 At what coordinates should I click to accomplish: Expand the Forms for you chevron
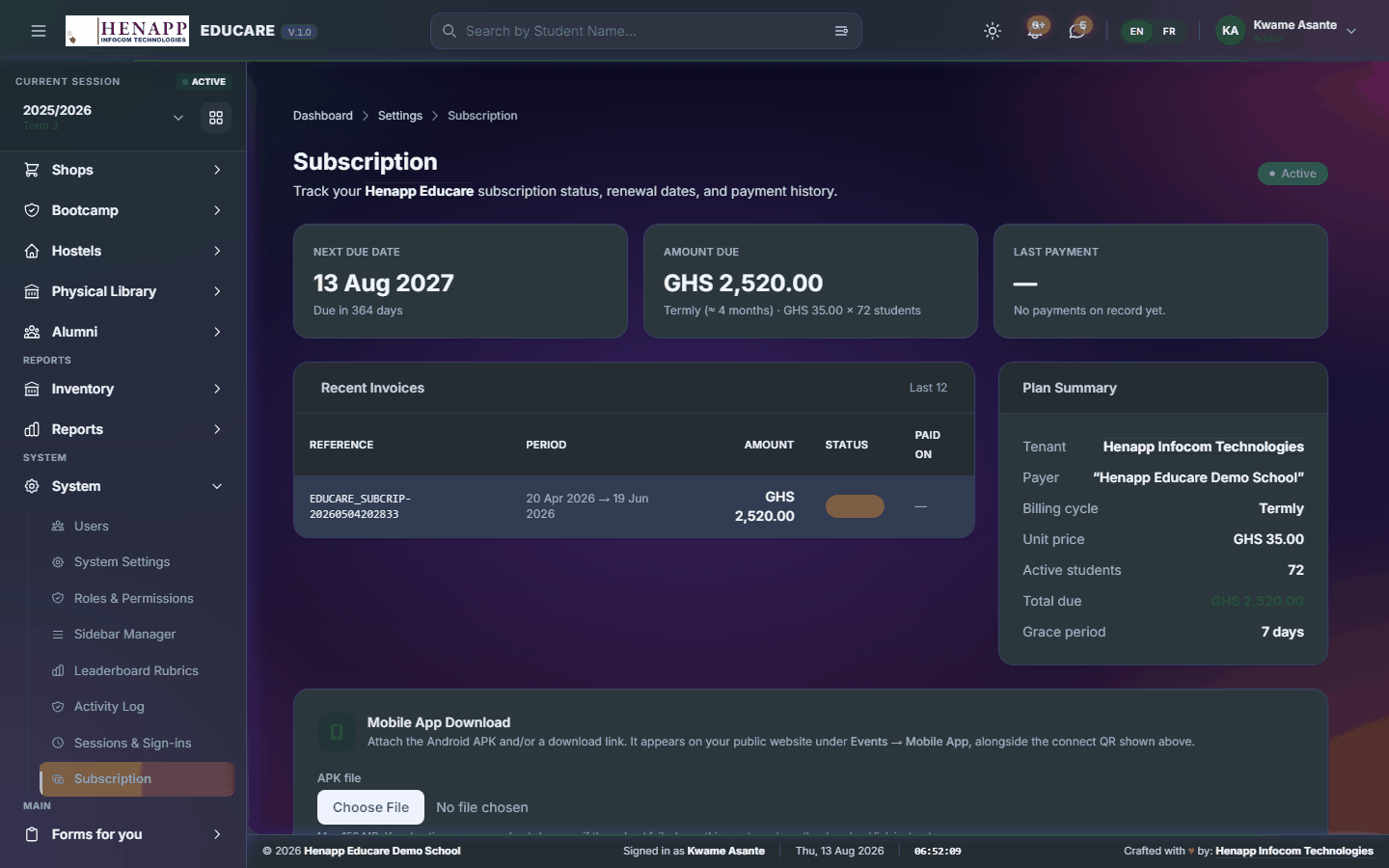[217, 834]
